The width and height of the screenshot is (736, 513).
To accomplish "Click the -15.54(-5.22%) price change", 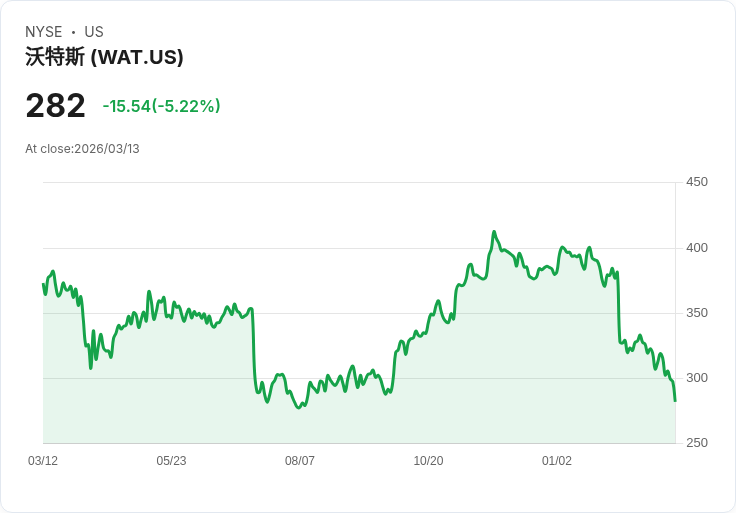I will click(161, 106).
